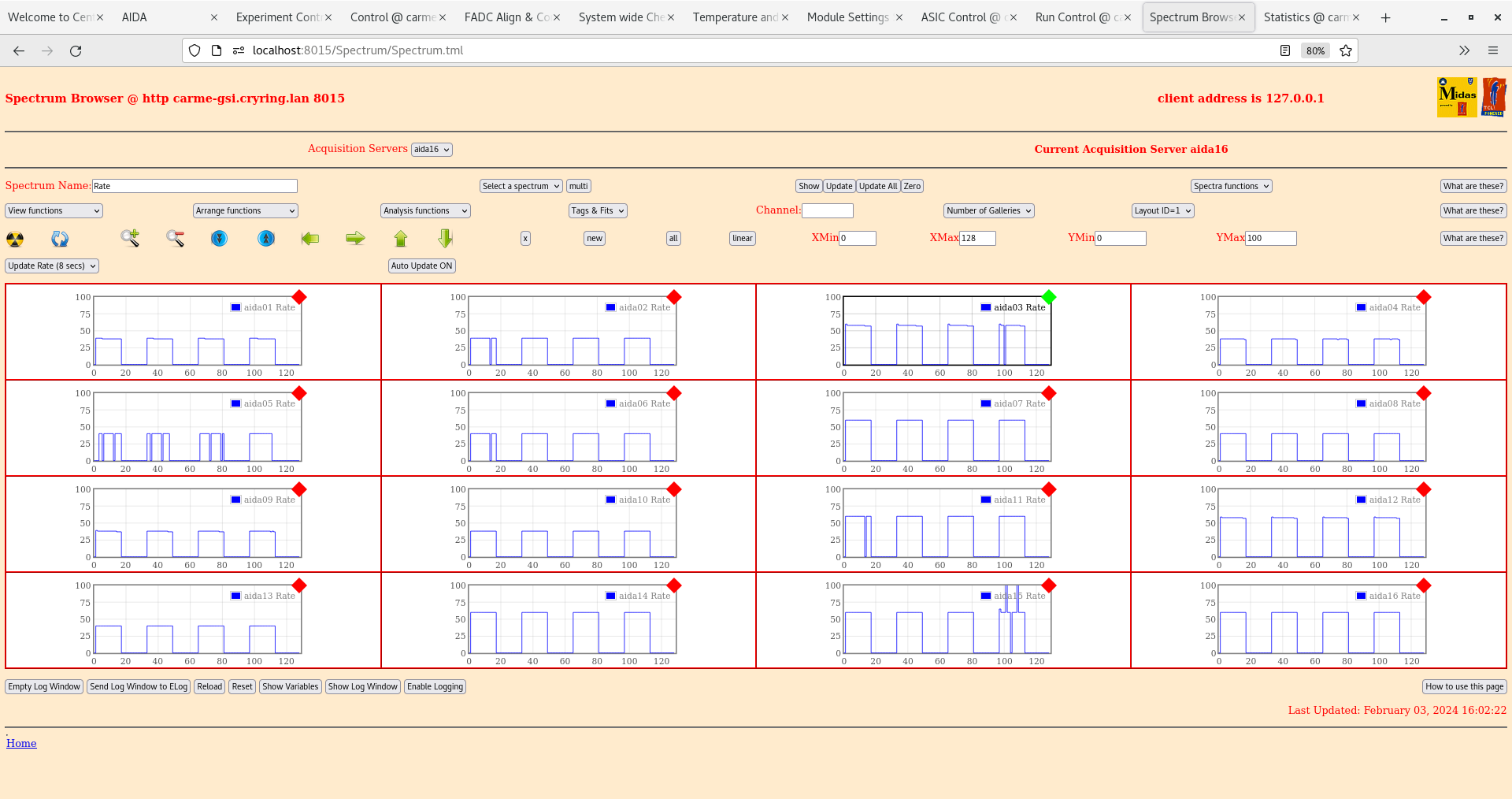The image size is (1512, 799).
Task: Open the Number of Galleries dropdown
Action: pyautogui.click(x=988, y=211)
